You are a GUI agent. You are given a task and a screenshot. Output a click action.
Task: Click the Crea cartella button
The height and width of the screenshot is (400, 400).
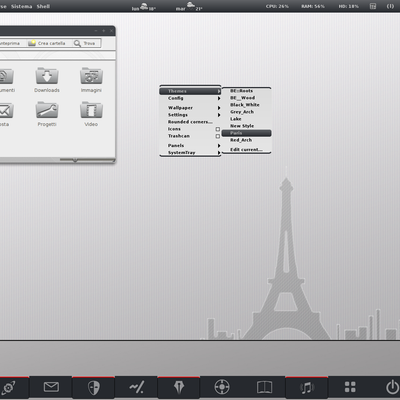[x=47, y=43]
